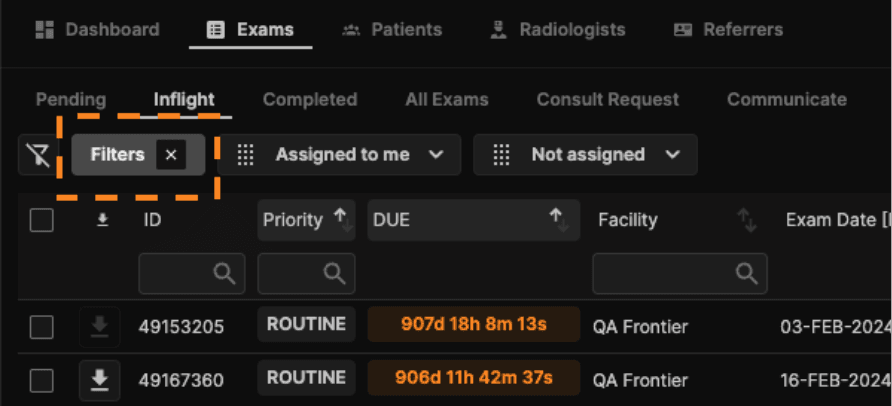The image size is (892, 406).
Task: Click the clear filters funnel icon
Action: (x=38, y=155)
